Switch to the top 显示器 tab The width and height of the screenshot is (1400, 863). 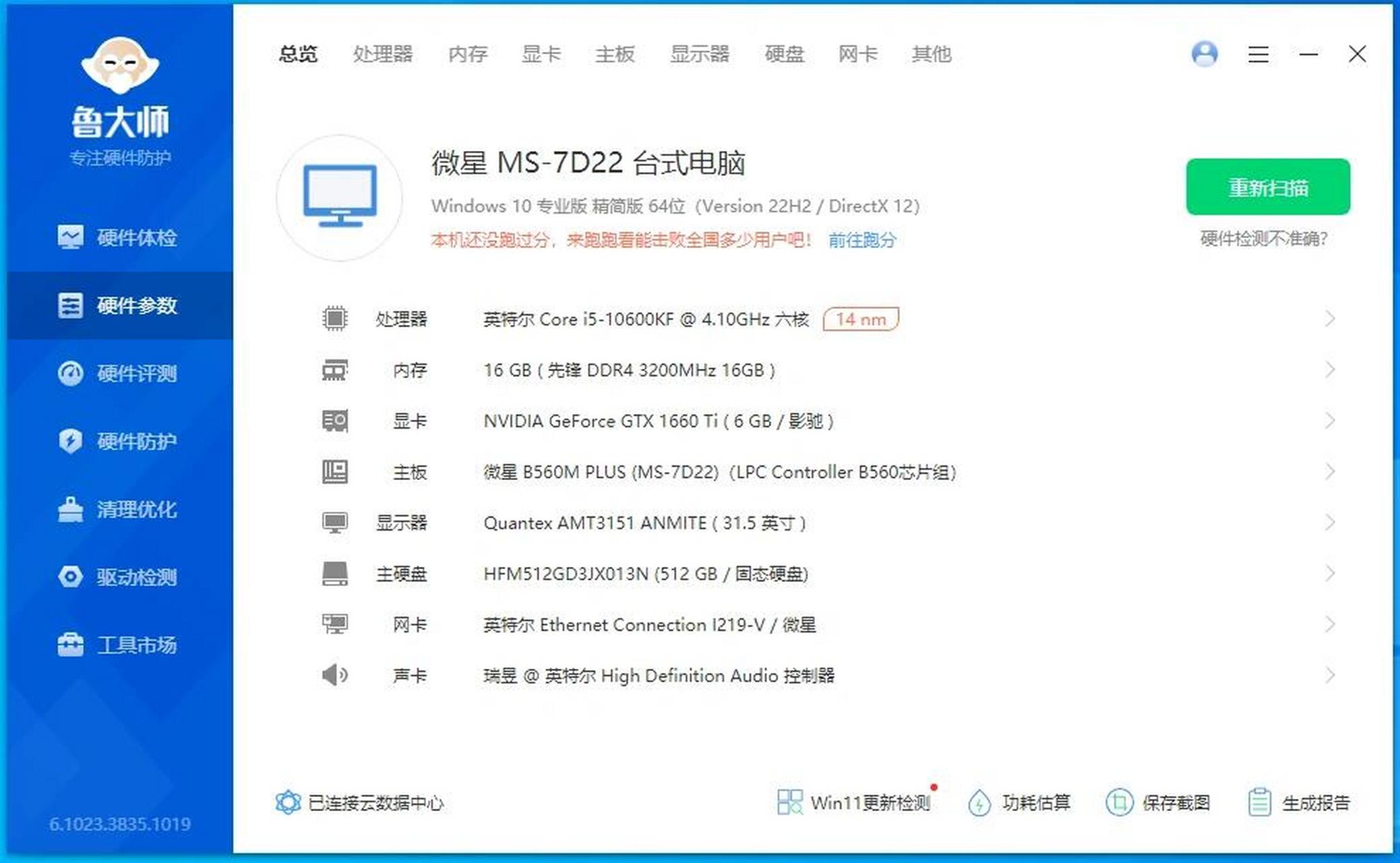pos(700,54)
